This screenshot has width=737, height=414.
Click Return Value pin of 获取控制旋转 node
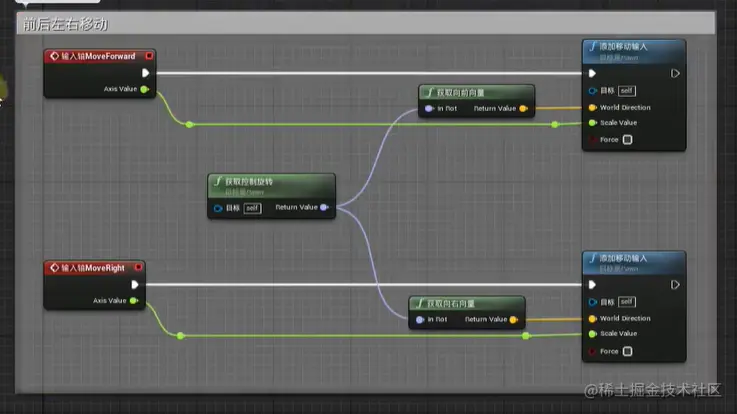click(324, 207)
